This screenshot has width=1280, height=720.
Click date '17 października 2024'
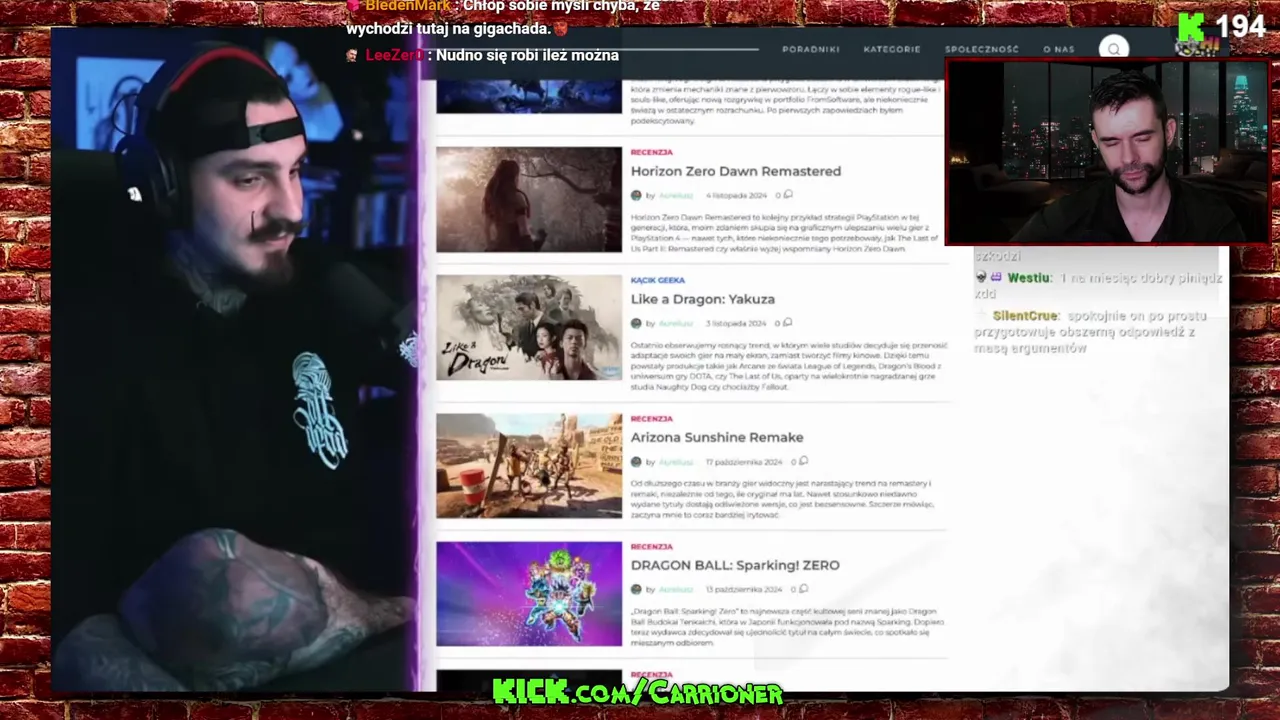coord(744,462)
